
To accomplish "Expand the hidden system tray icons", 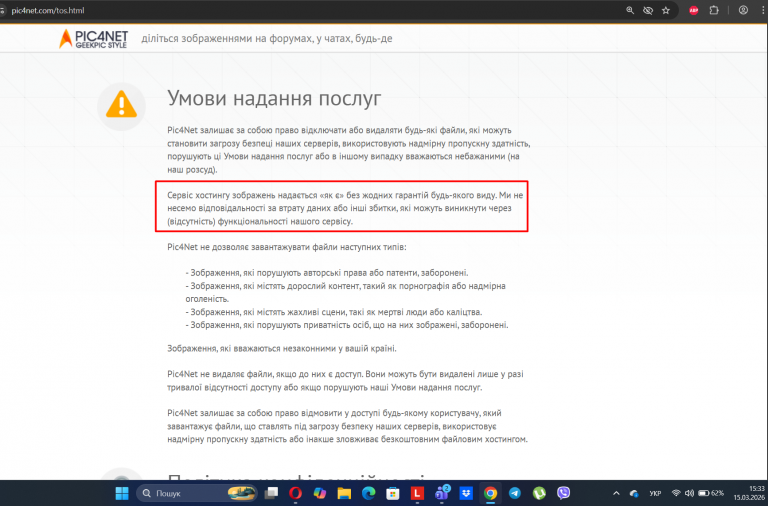I will pos(616,493).
